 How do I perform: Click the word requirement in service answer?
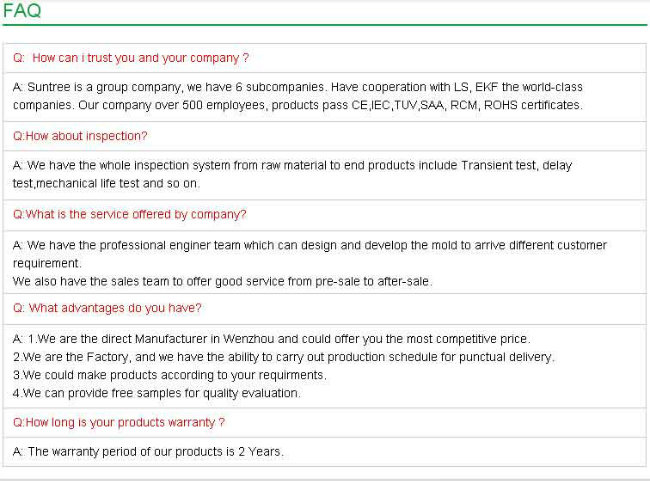point(47,263)
